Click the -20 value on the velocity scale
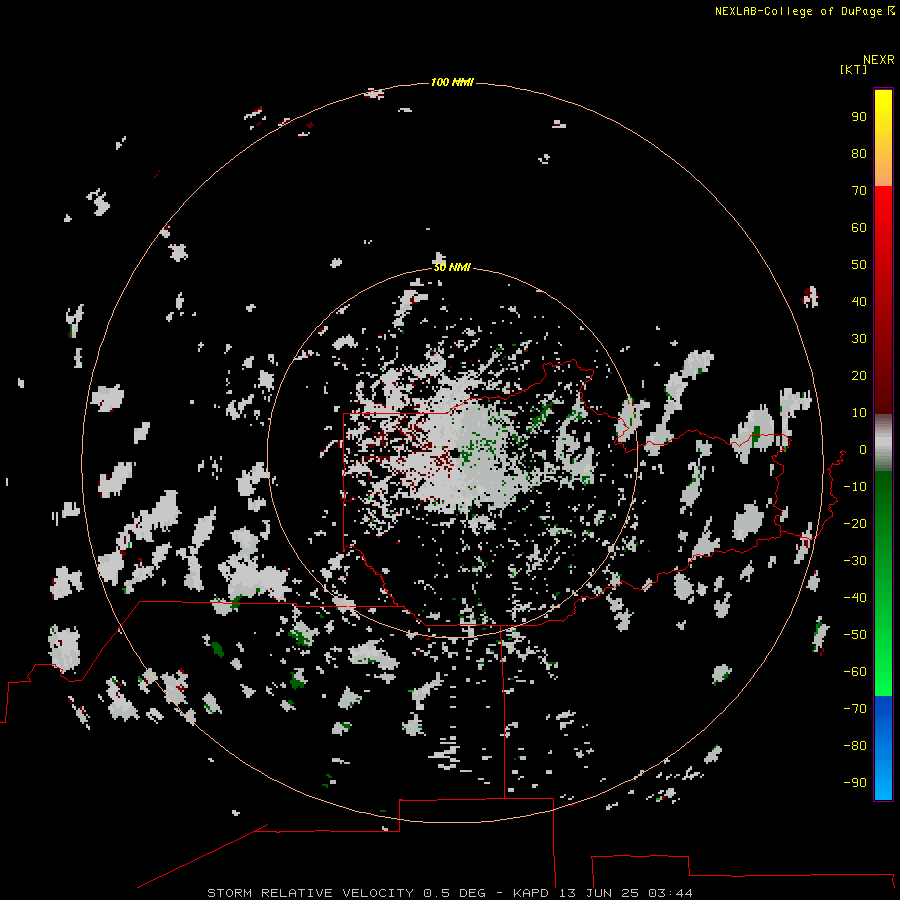The image size is (900, 900). pos(855,523)
